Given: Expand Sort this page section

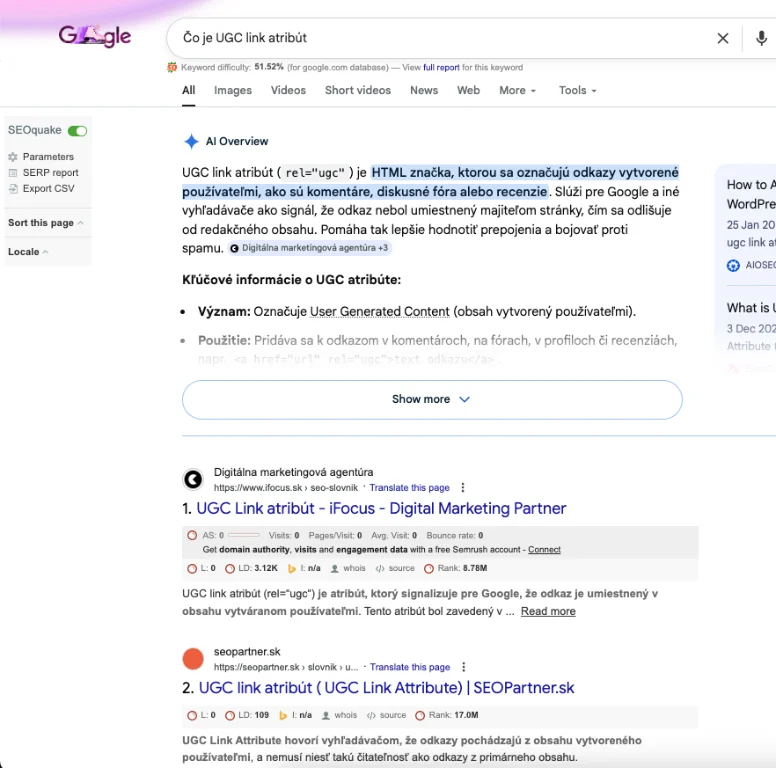Looking at the screenshot, I should pyautogui.click(x=46, y=223).
